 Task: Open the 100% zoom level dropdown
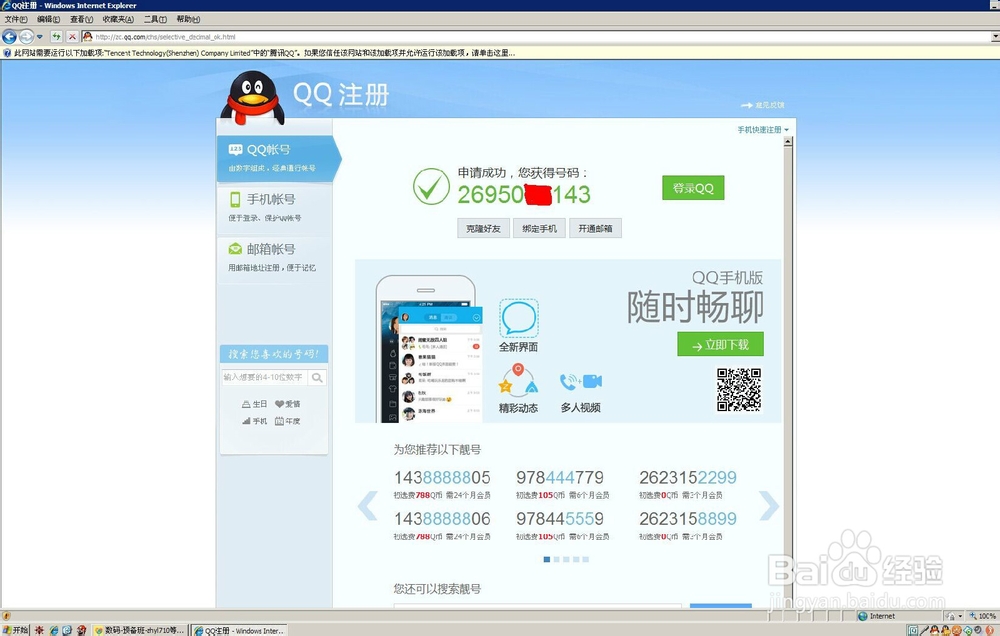click(983, 616)
